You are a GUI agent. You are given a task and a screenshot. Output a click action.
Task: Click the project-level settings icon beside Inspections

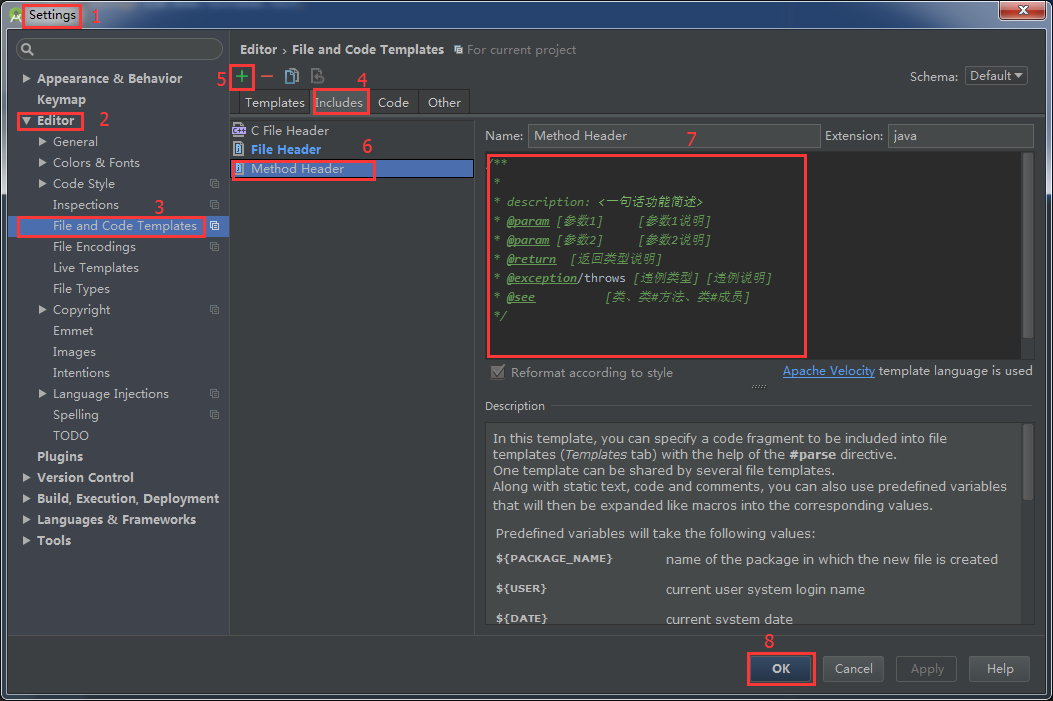(x=214, y=204)
